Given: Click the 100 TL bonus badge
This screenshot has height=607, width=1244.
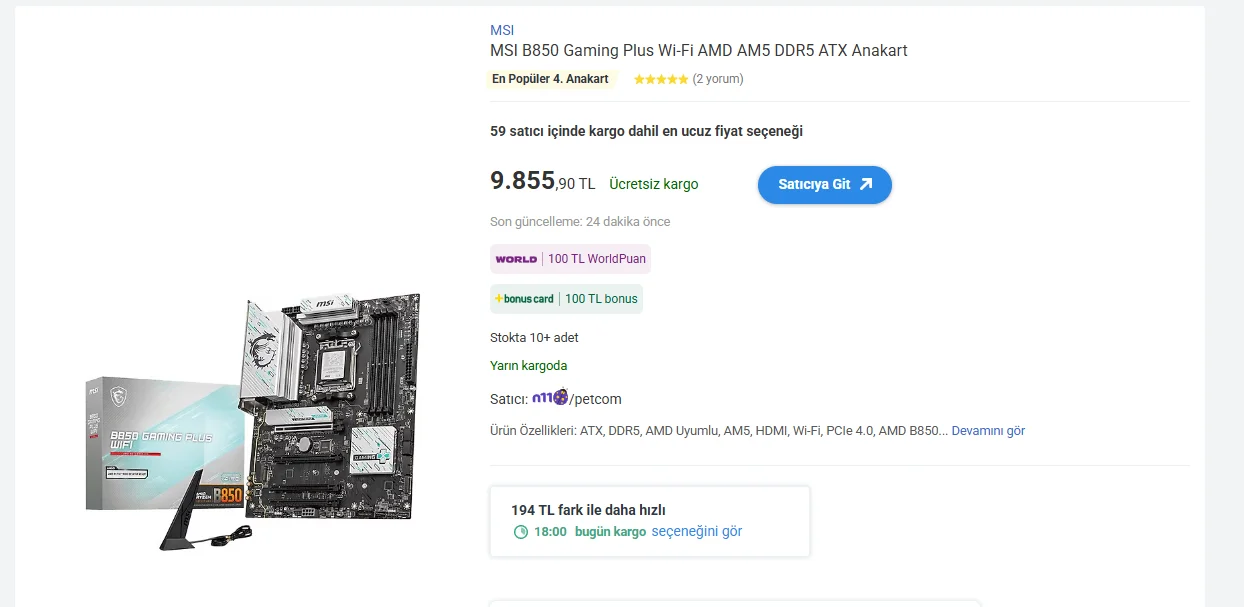Looking at the screenshot, I should coord(566,299).
